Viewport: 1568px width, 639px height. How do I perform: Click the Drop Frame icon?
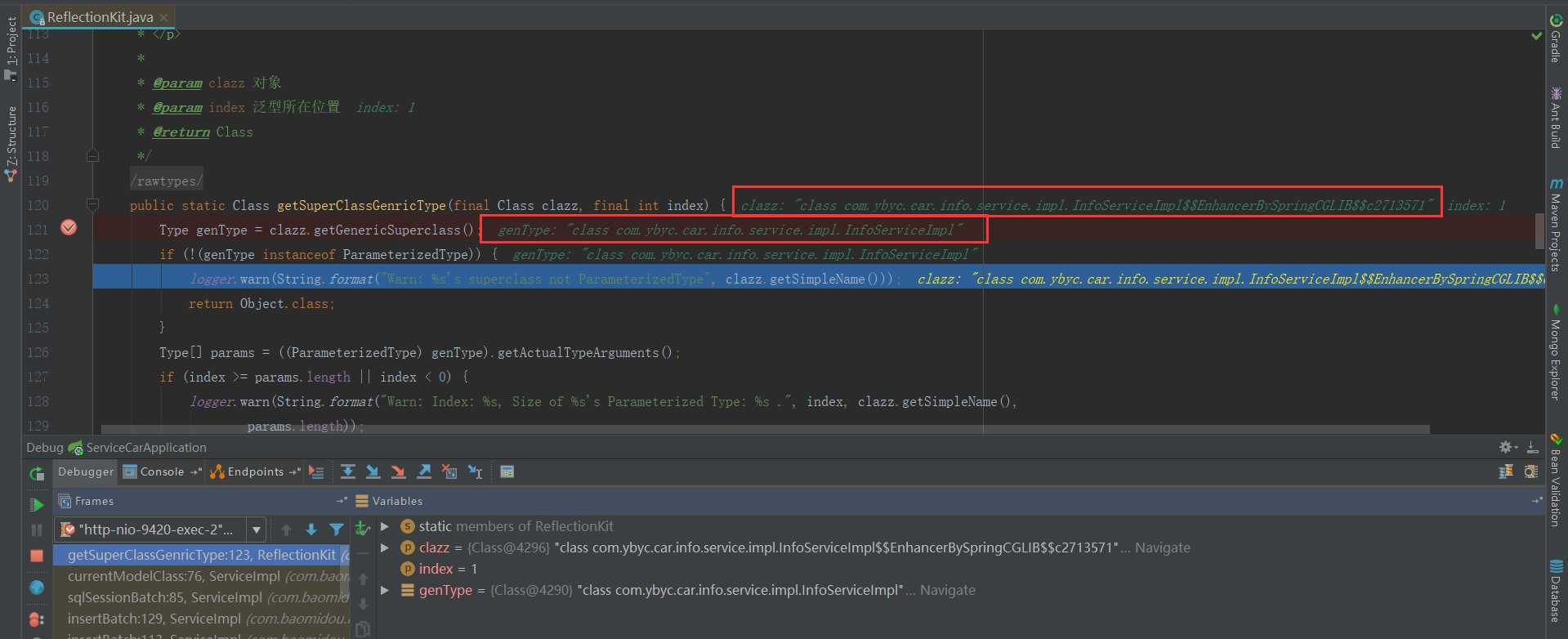click(x=449, y=471)
